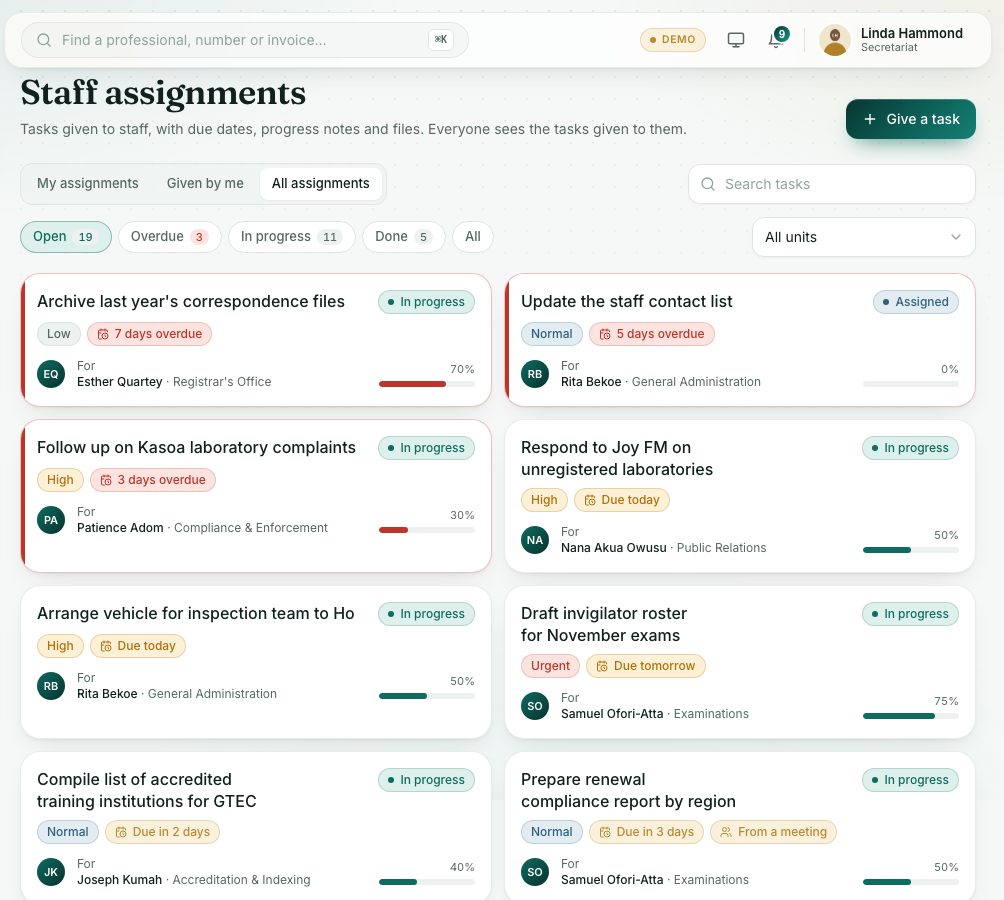Click the Assigned status badge
This screenshot has width=1004, height=900.
click(916, 302)
